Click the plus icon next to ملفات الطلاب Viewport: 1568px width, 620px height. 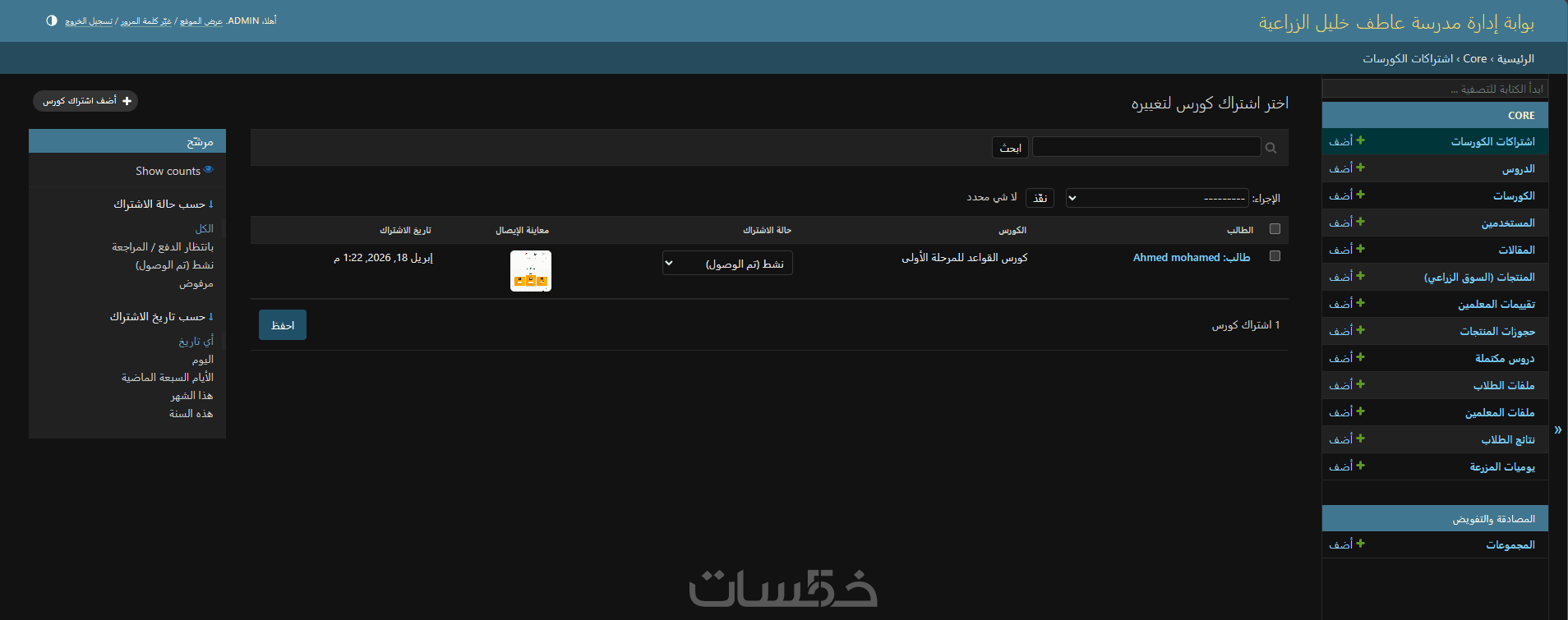coord(1360,384)
